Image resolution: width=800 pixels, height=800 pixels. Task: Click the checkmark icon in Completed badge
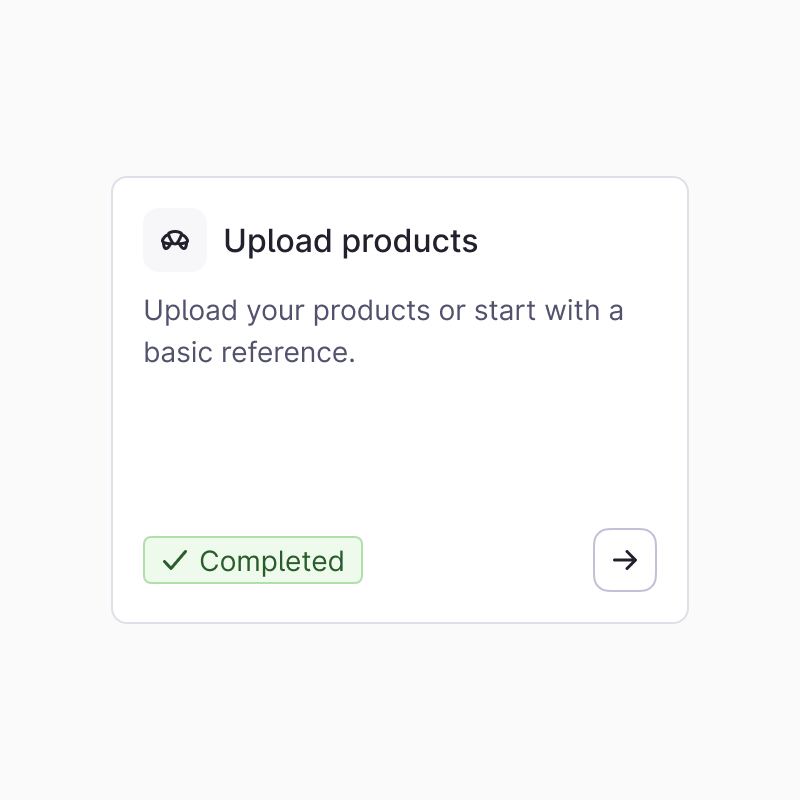(x=175, y=560)
